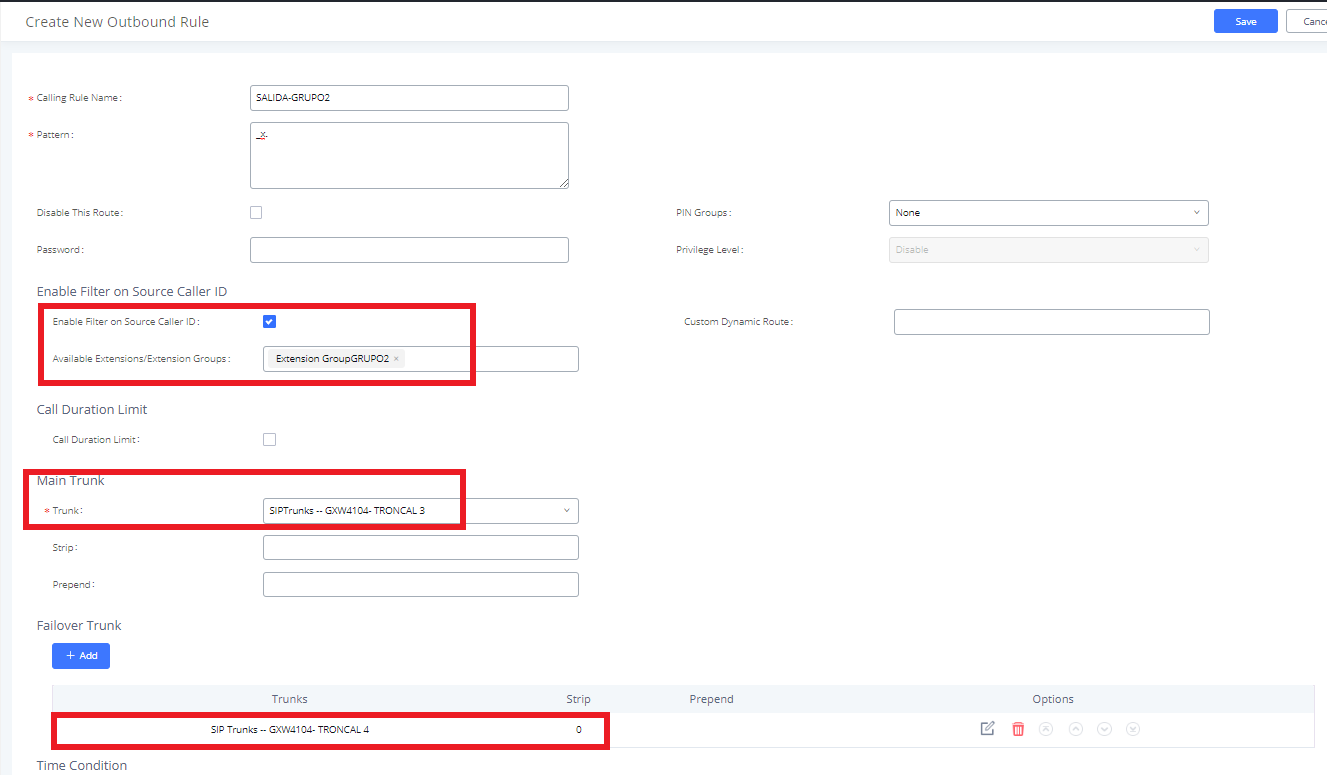This screenshot has width=1327, height=775.
Task: Move failover trunk down one position
Action: coord(1104,728)
